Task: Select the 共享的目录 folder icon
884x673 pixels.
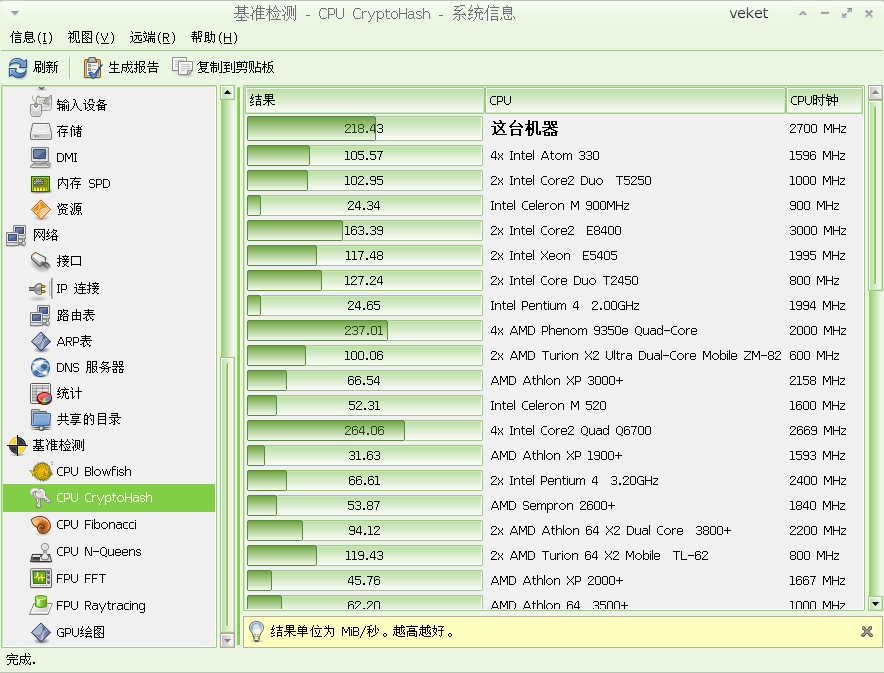Action: [41, 419]
